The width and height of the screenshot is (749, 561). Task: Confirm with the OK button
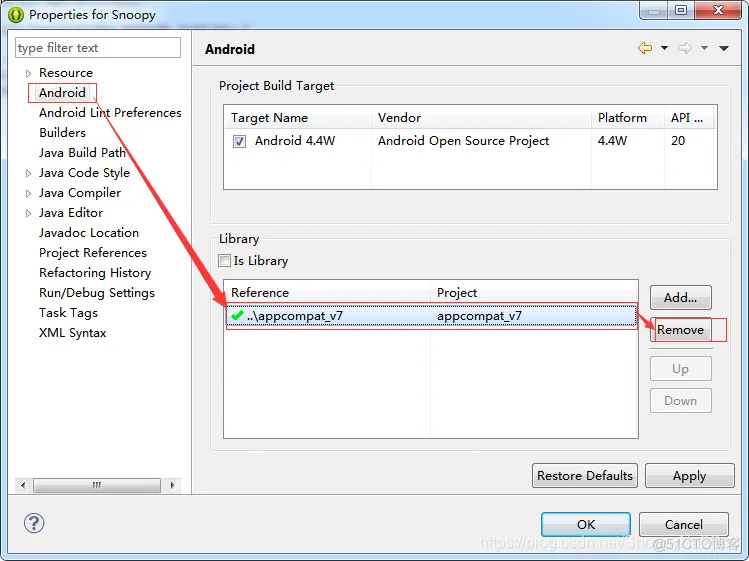coord(586,525)
